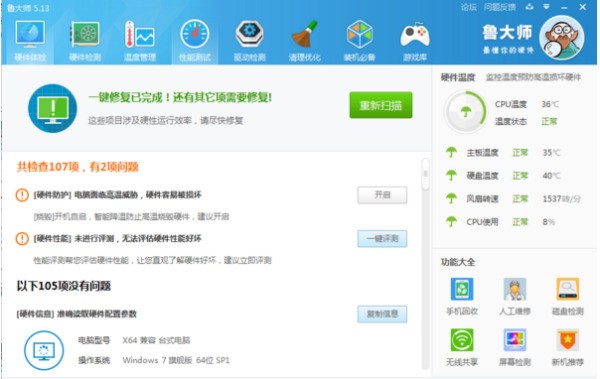Click the warning icon beside 硬件性能
Screen dimensions: 600x379
pyautogui.click(x=22, y=239)
